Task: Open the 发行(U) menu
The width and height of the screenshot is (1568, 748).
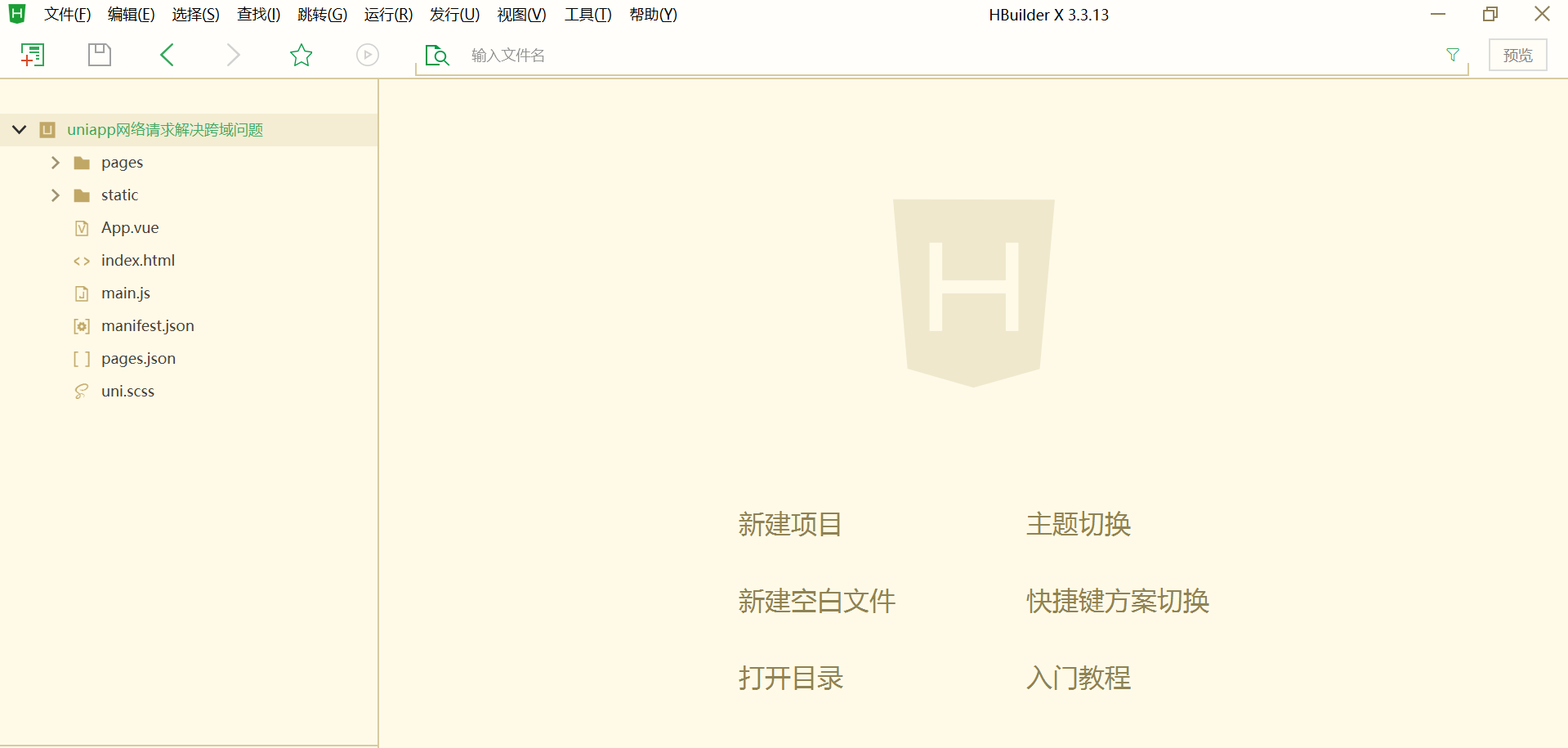Action: coord(454,15)
